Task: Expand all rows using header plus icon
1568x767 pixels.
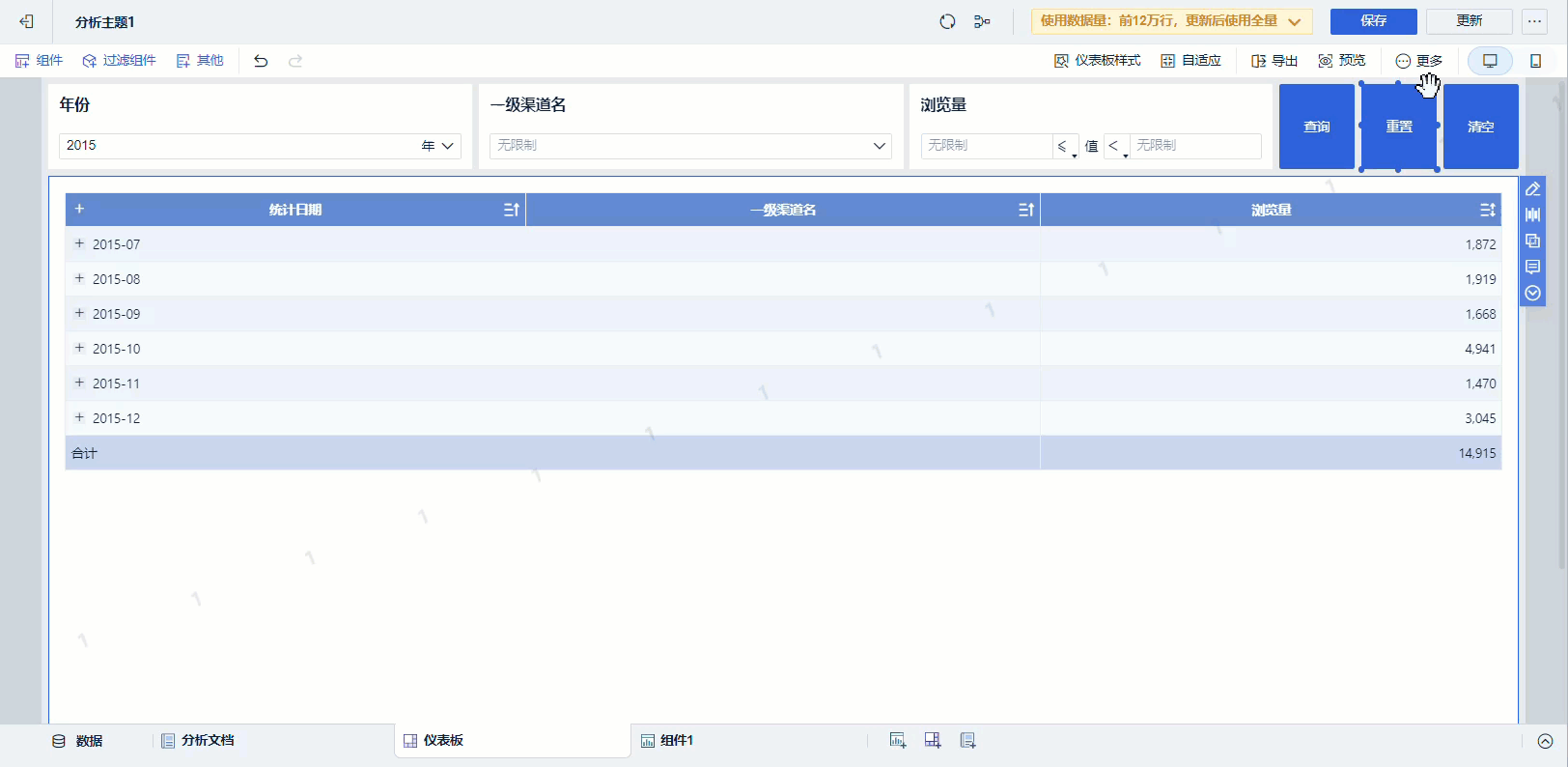Action: point(79,209)
